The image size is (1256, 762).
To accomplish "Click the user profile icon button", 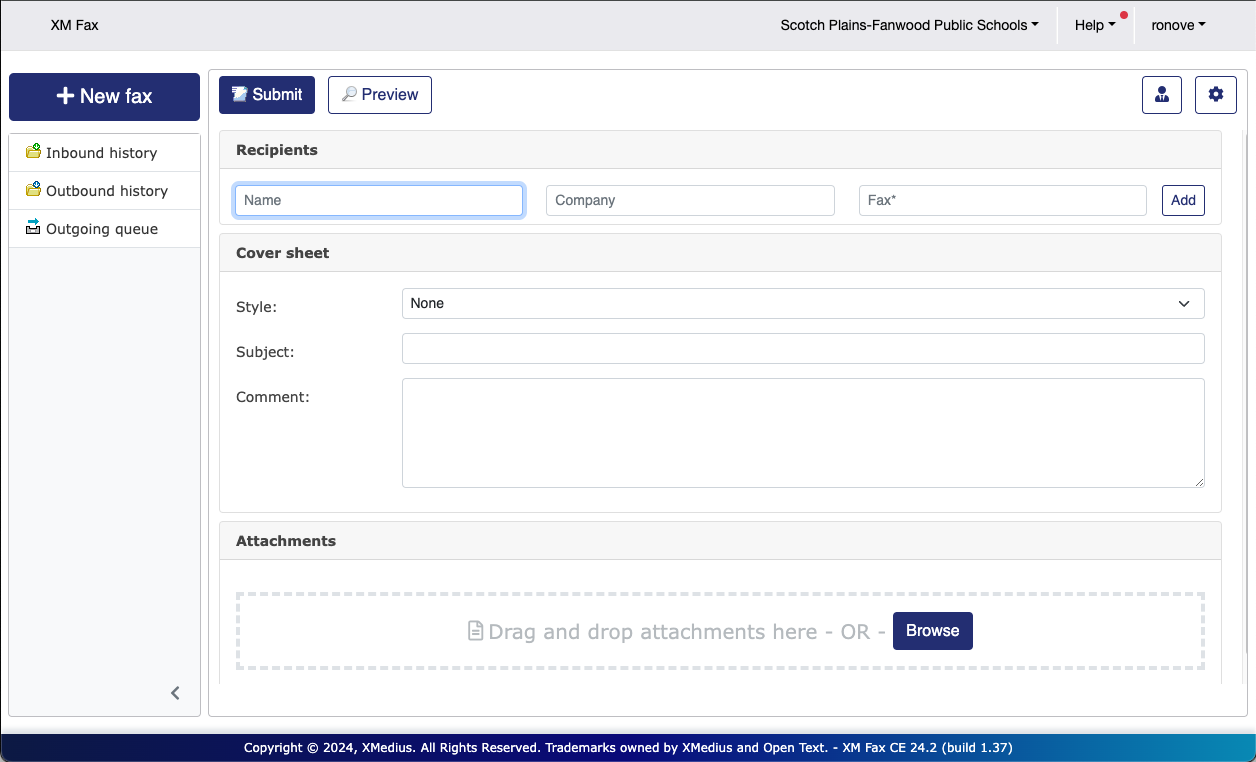I will [x=1161, y=95].
